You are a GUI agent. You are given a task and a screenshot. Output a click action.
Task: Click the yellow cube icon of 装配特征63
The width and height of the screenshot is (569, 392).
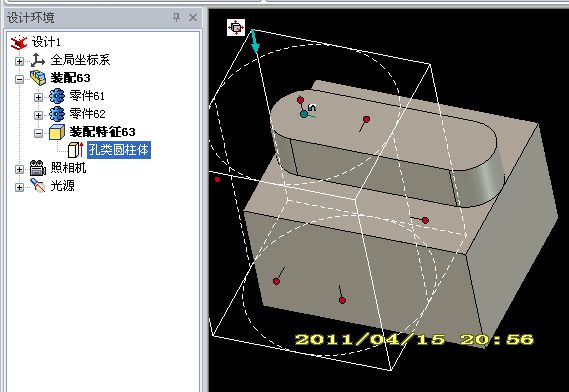(x=57, y=132)
